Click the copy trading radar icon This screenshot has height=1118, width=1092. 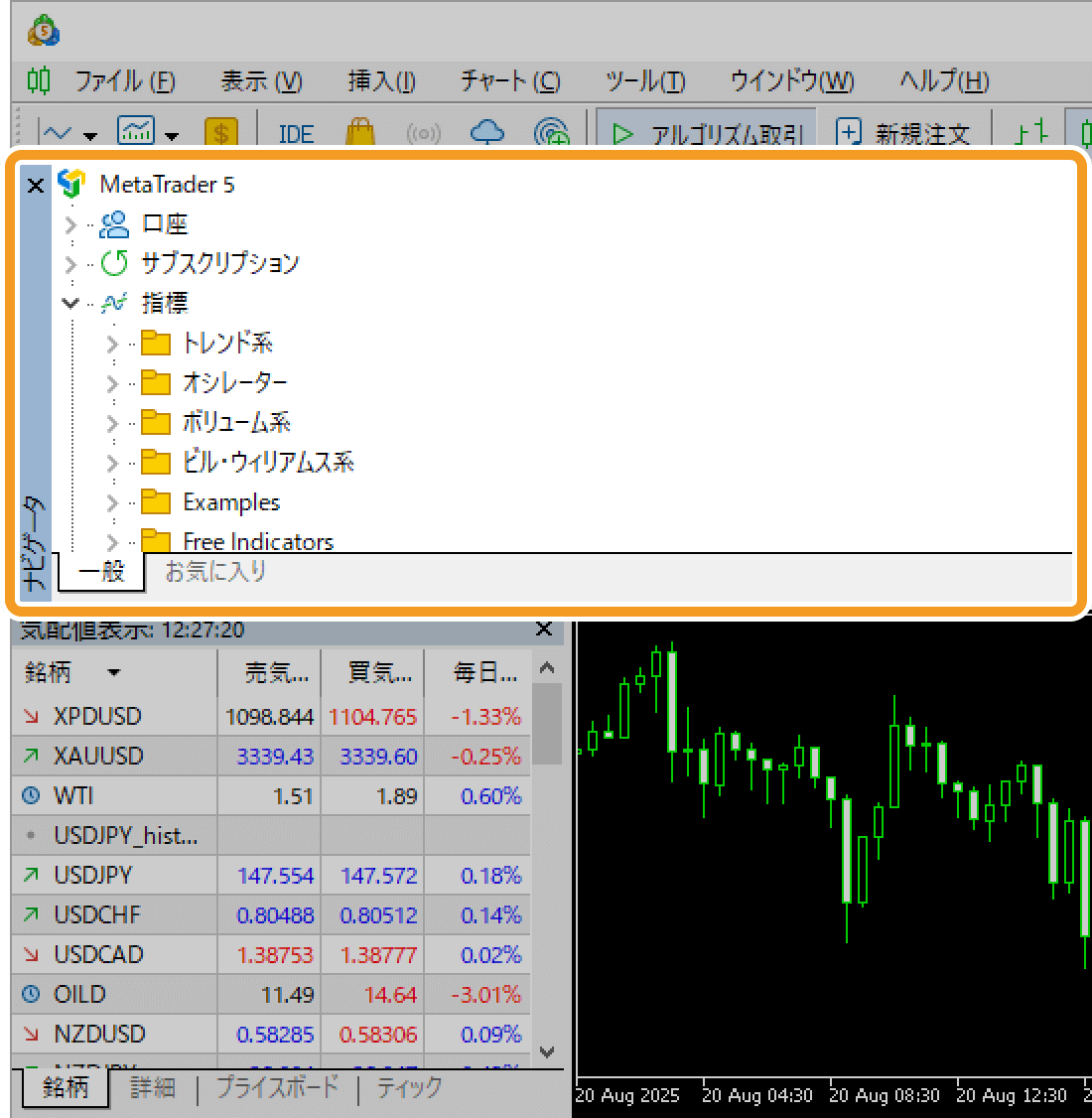point(551,134)
